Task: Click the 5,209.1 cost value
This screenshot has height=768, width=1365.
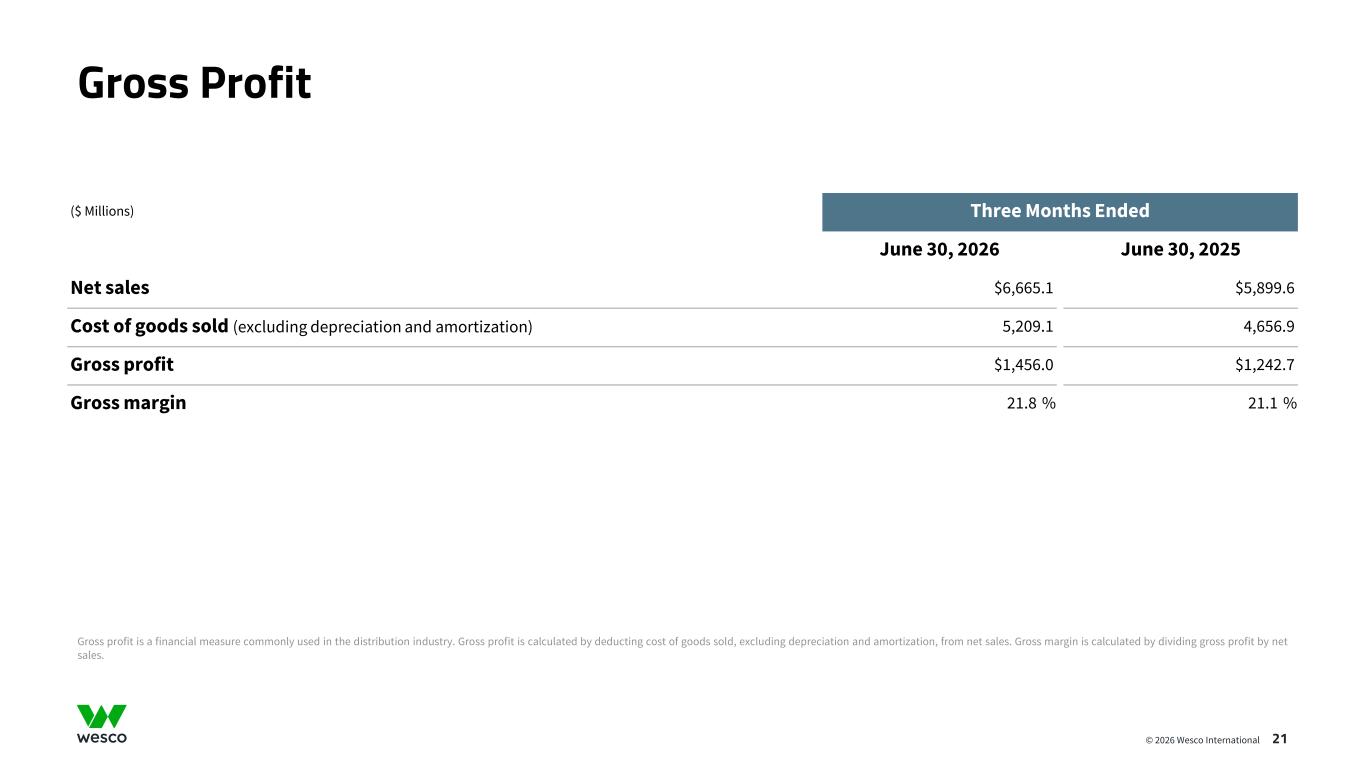Action: tap(1028, 326)
